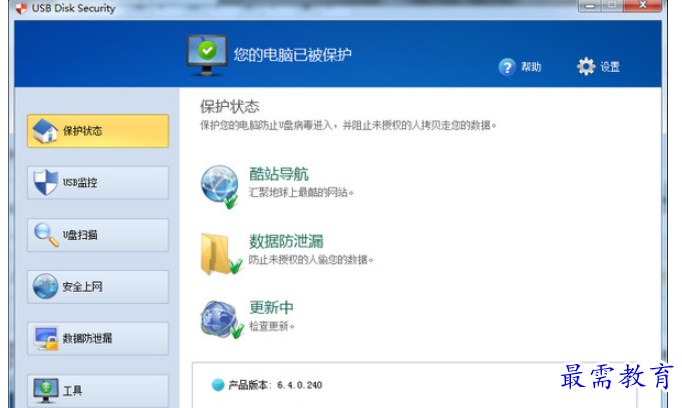Select the 数据防泄漏 sidebar tab
682x408 pixels.
(x=98, y=338)
